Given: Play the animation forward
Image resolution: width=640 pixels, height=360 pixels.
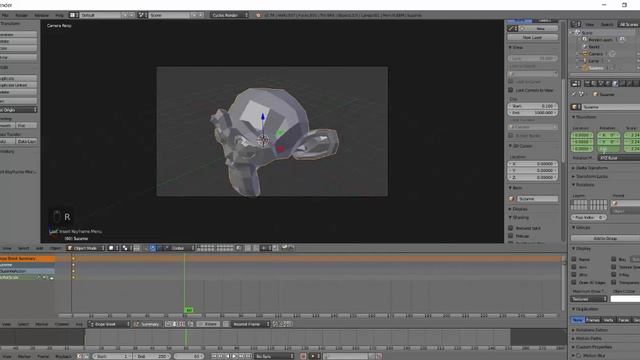Looking at the screenshot, I should (x=235, y=356).
